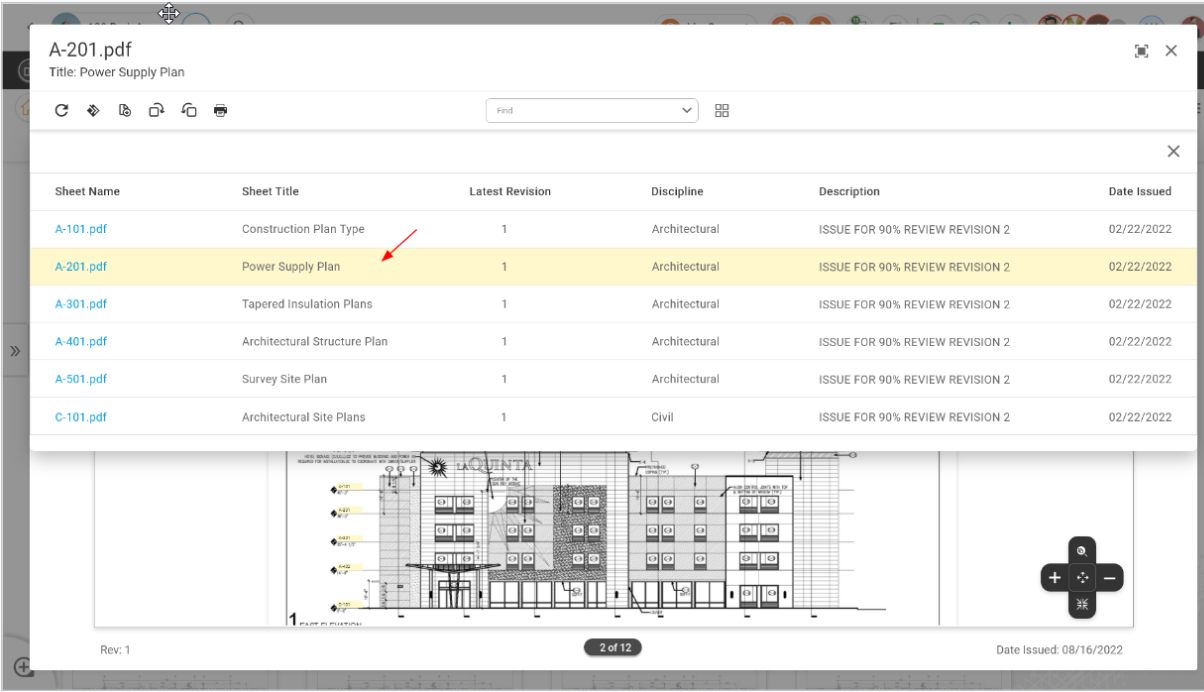
Task: Click the fit-to-screen collapse icon
Action: [1082, 604]
